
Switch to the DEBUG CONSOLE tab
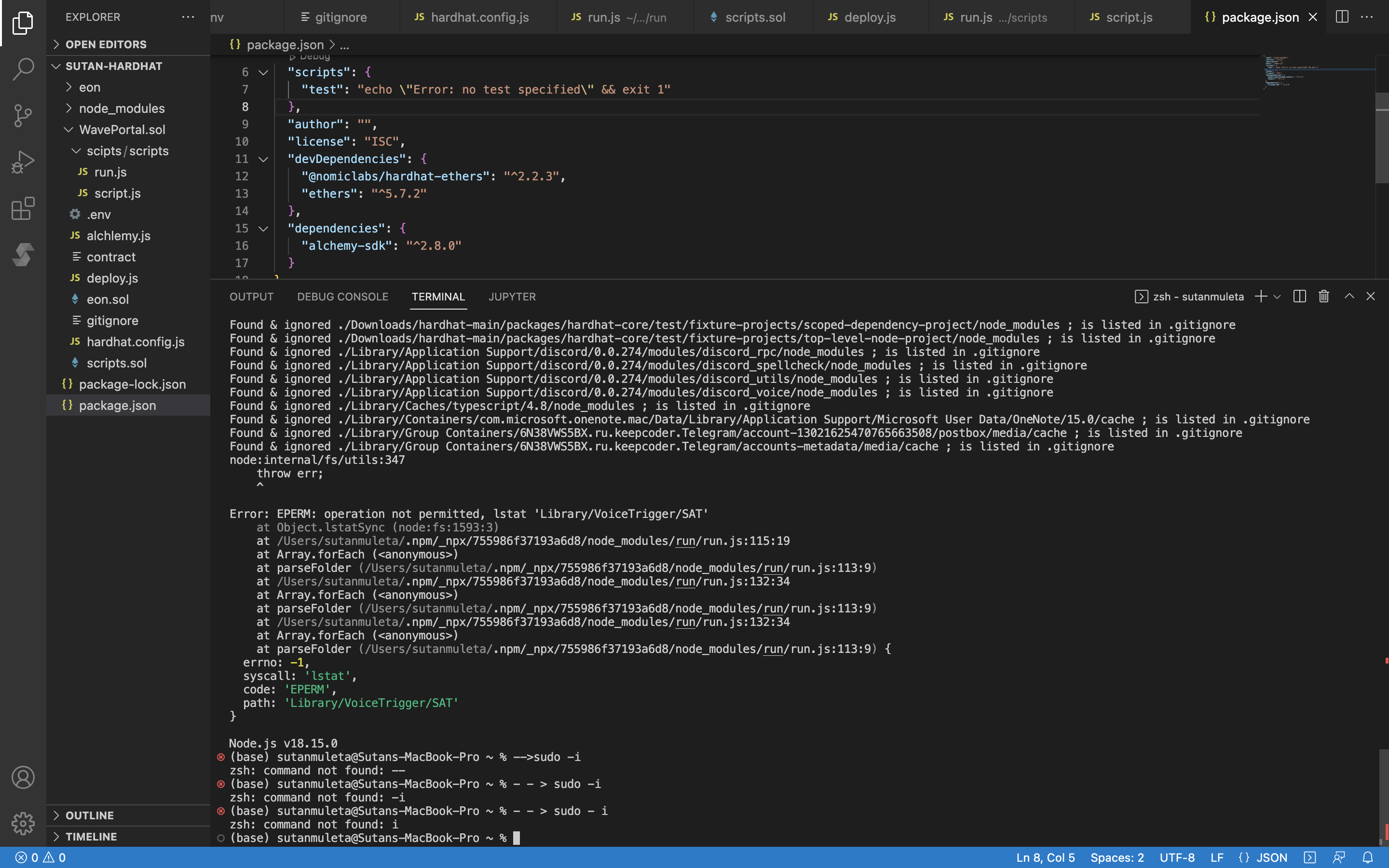[x=342, y=297]
